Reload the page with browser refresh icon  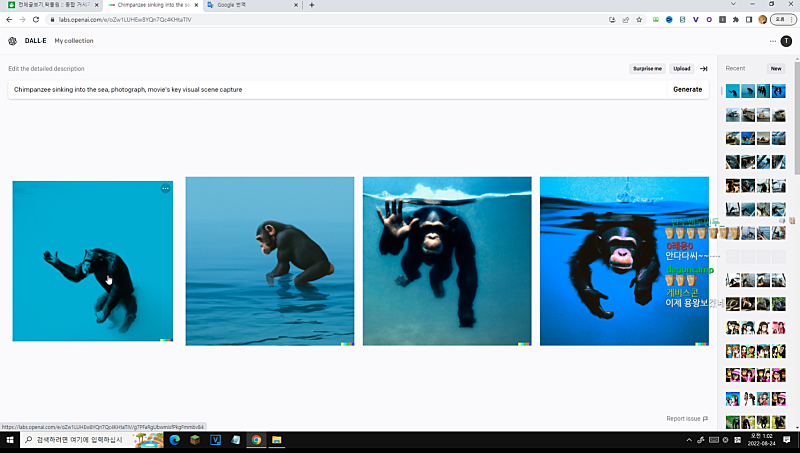[36, 19]
